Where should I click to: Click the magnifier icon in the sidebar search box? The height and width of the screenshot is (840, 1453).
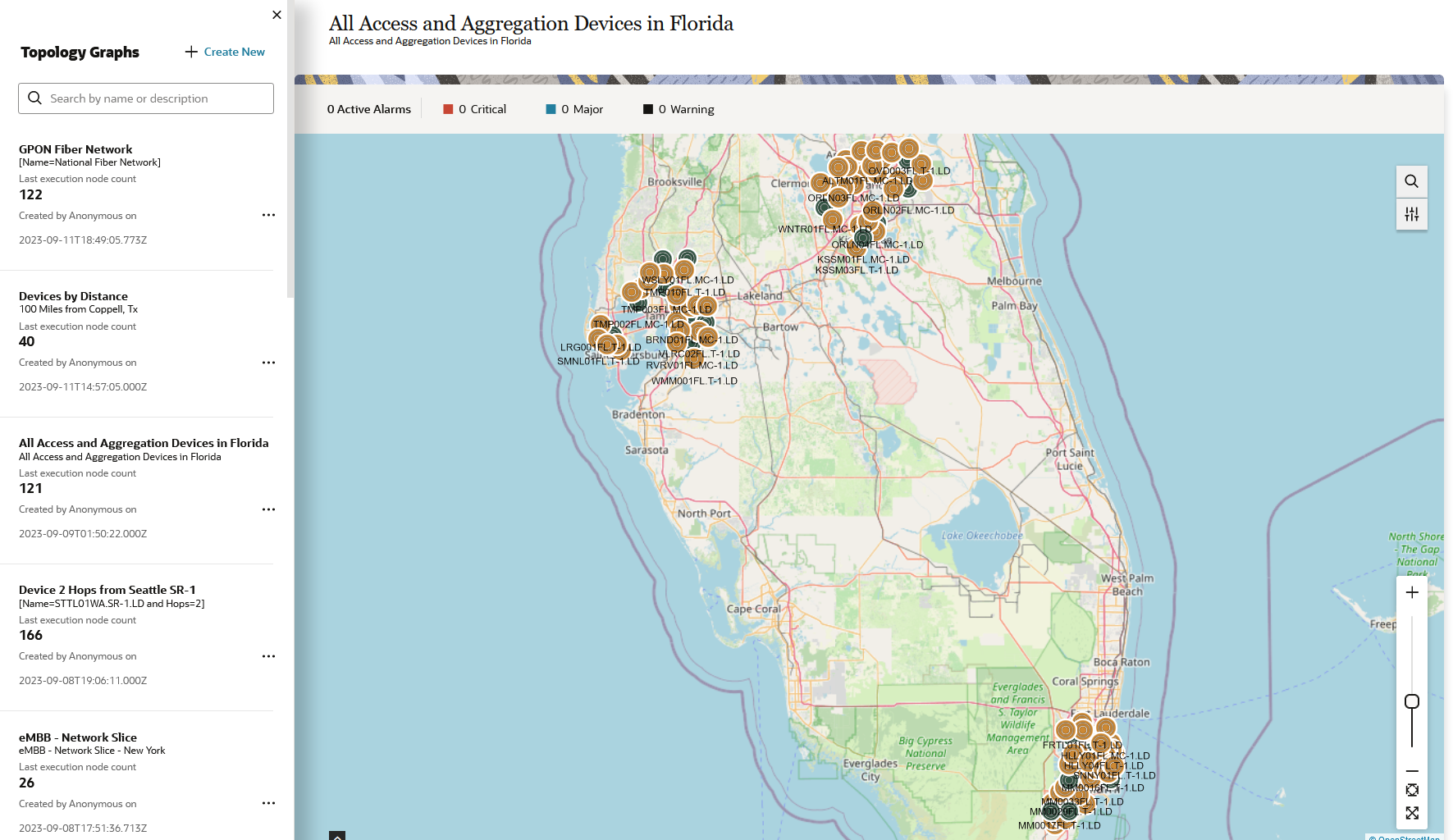pos(34,98)
